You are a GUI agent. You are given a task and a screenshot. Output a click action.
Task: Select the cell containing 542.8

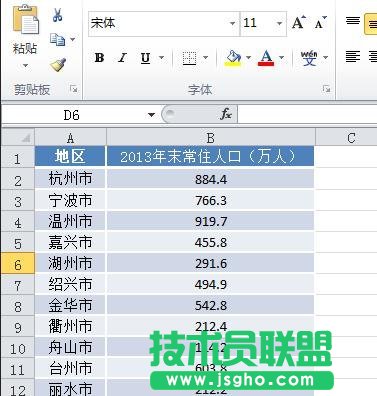click(210, 305)
